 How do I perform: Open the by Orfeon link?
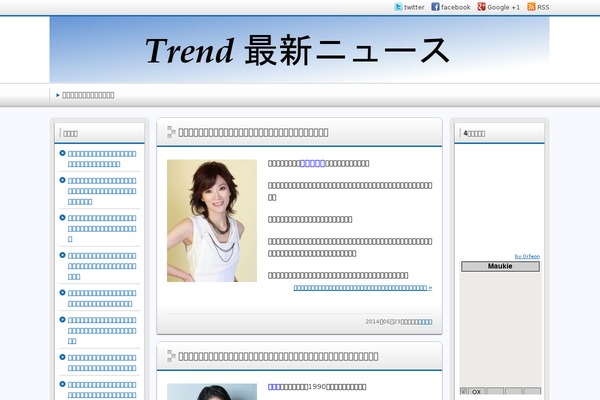527,256
